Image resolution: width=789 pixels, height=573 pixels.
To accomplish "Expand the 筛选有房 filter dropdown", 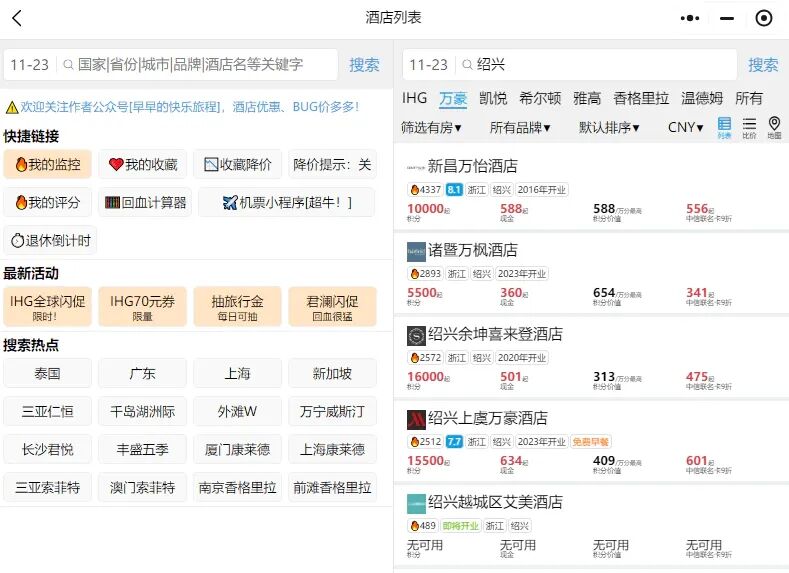I will coord(431,128).
